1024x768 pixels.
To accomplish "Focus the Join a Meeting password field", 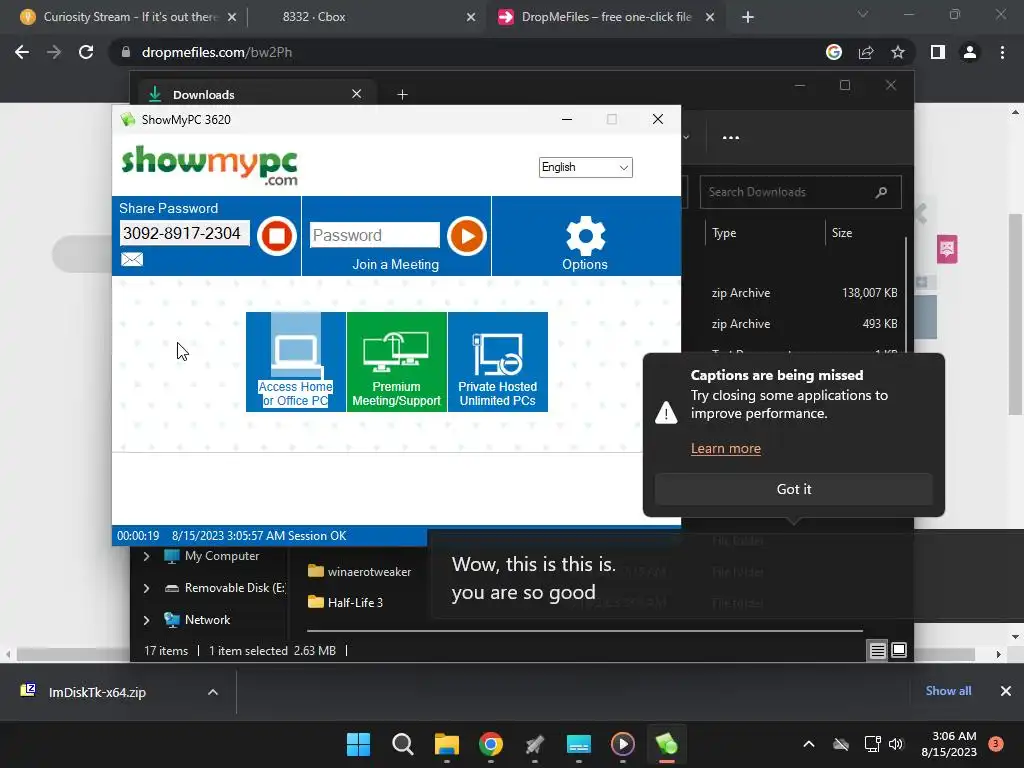I will point(375,235).
